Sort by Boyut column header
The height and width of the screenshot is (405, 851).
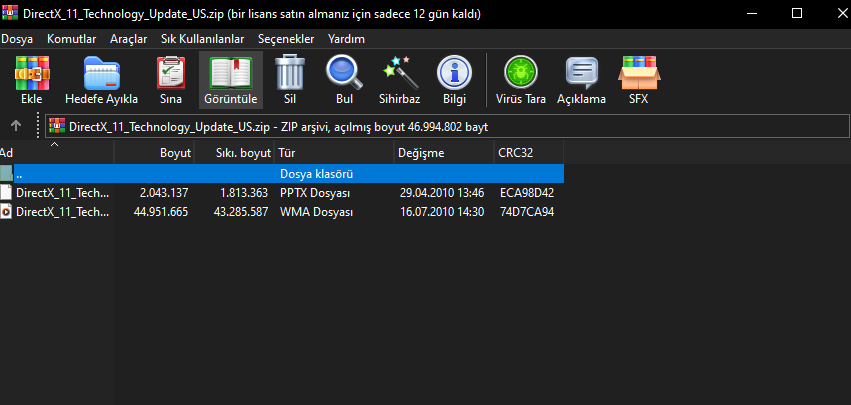click(154, 153)
